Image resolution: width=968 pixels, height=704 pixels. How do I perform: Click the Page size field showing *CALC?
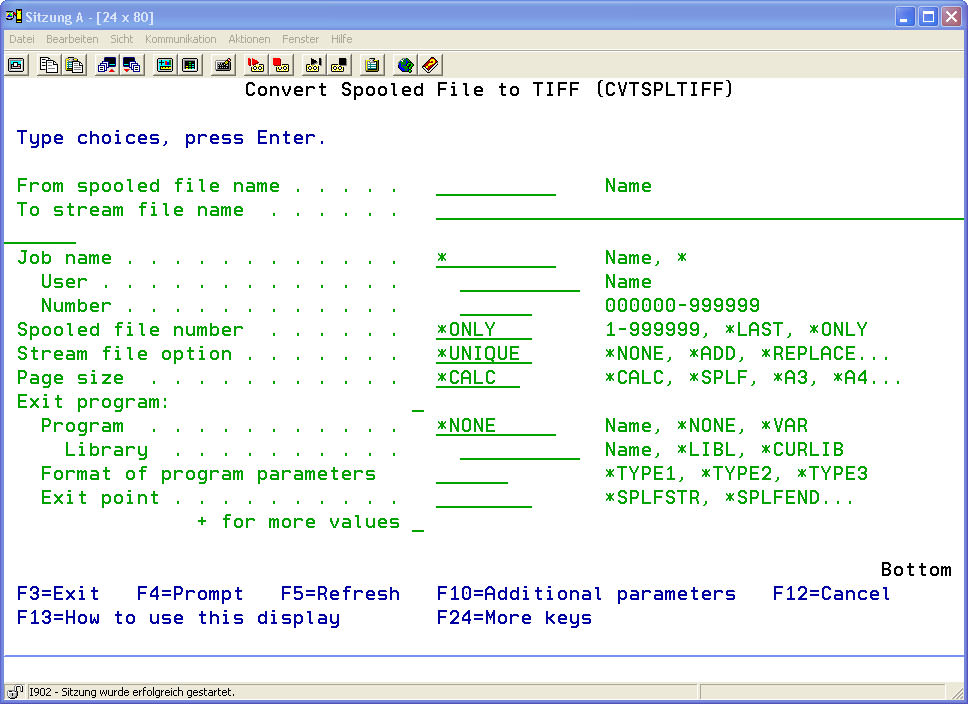tap(477, 378)
